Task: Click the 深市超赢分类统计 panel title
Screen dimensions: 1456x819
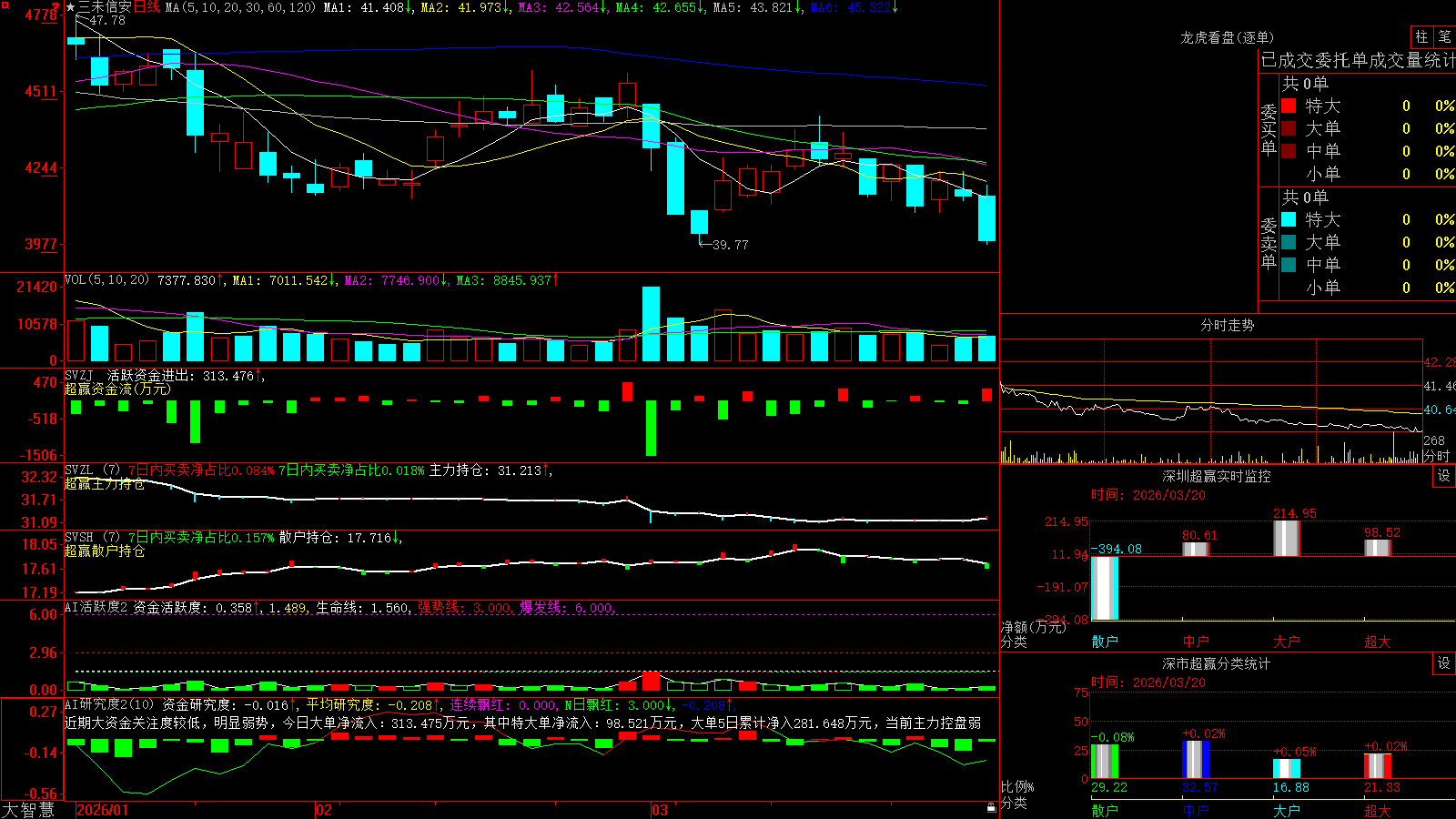Action: (1216, 663)
